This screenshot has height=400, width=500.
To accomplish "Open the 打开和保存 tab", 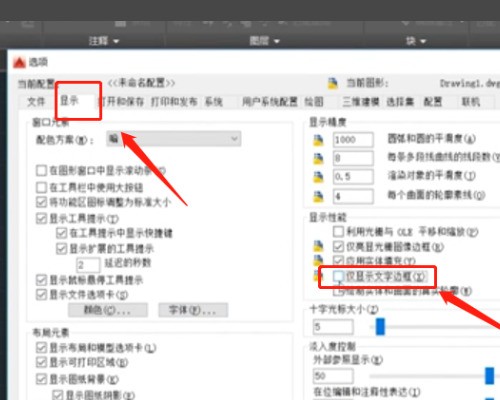I will coord(121,102).
